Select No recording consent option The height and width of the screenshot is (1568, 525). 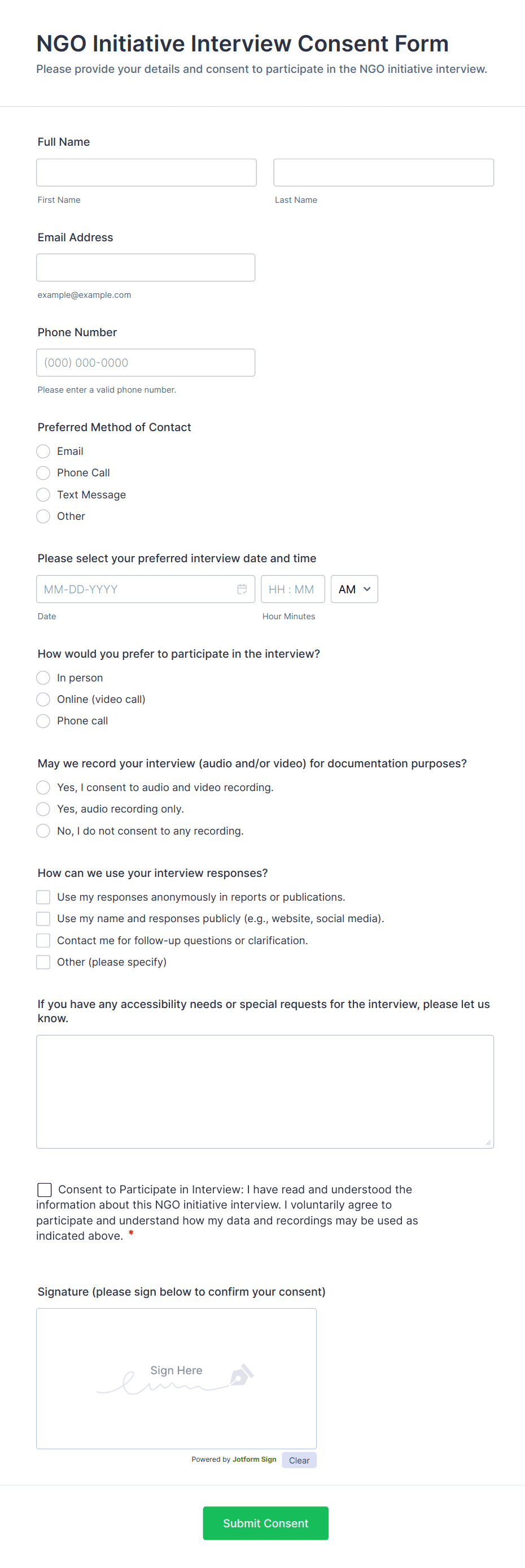click(43, 831)
